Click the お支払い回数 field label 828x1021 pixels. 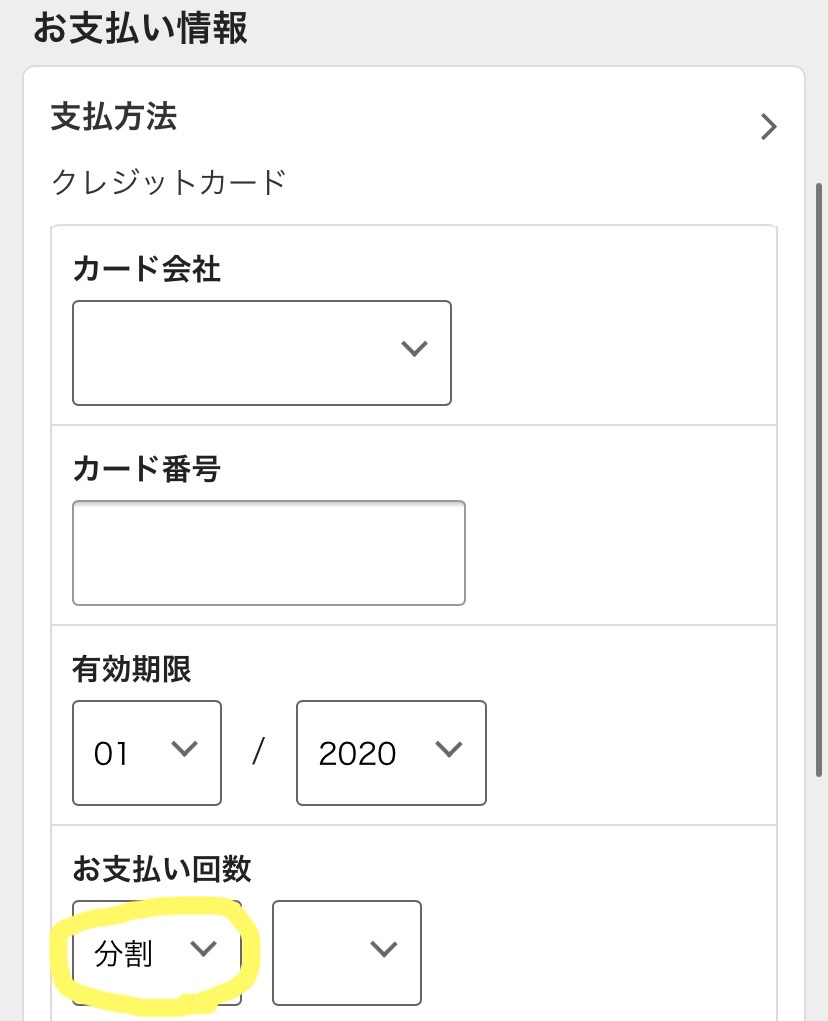tap(161, 869)
